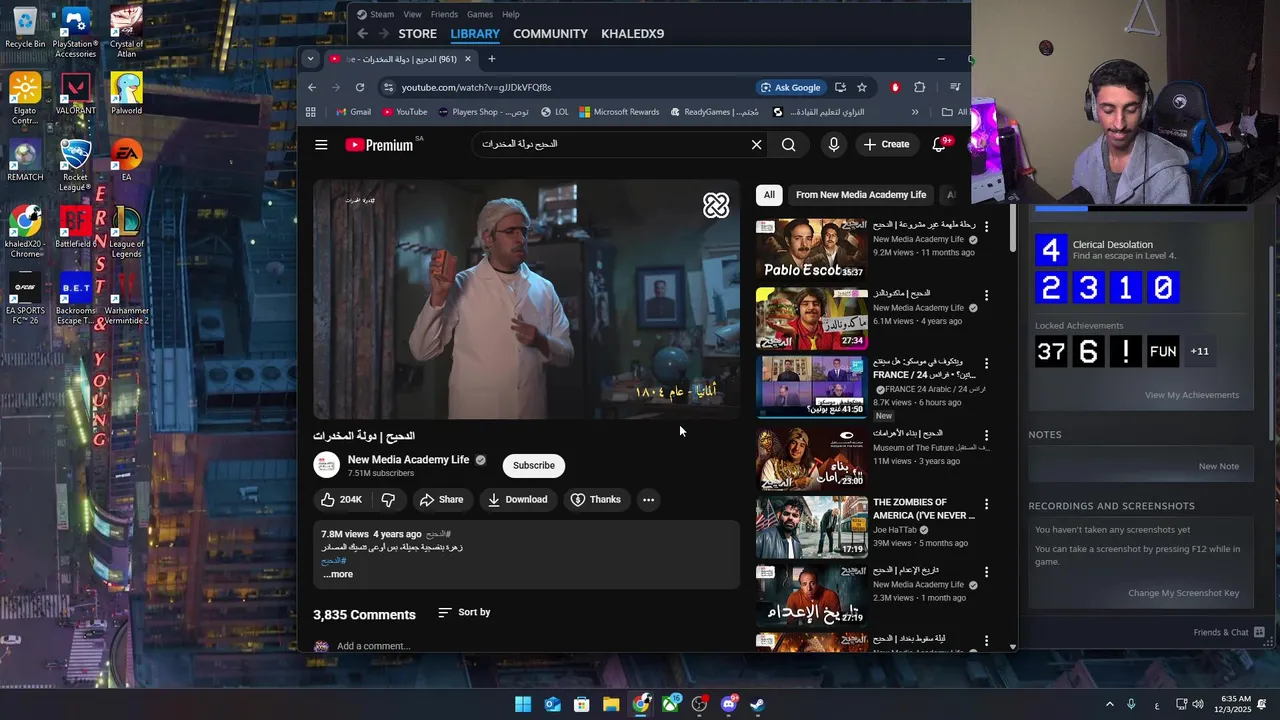Open the Steam Friends menu

coord(444,14)
